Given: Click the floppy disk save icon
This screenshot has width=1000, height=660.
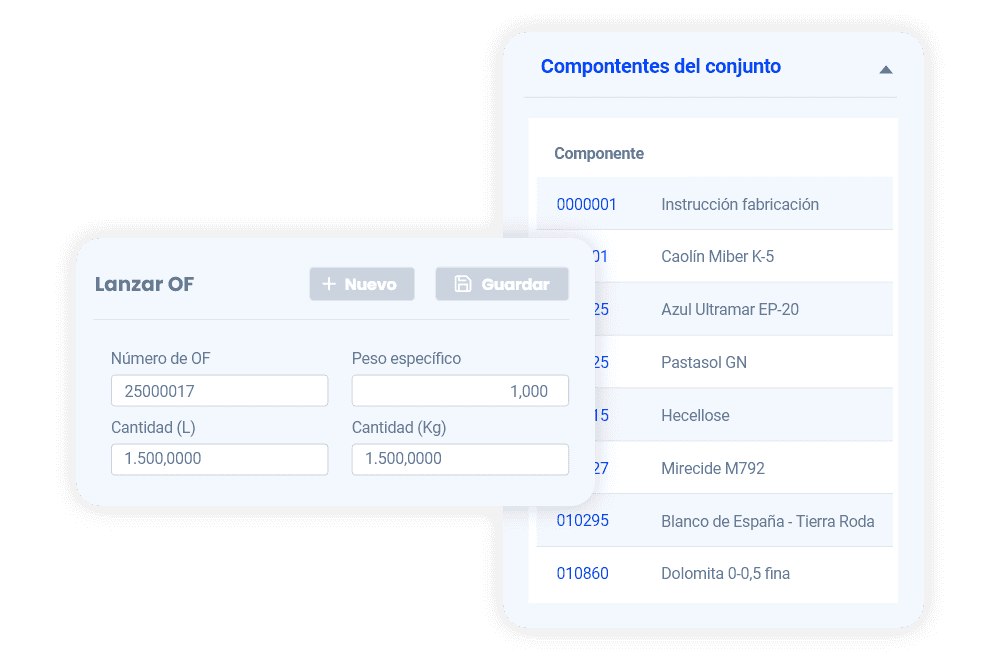Looking at the screenshot, I should (463, 284).
